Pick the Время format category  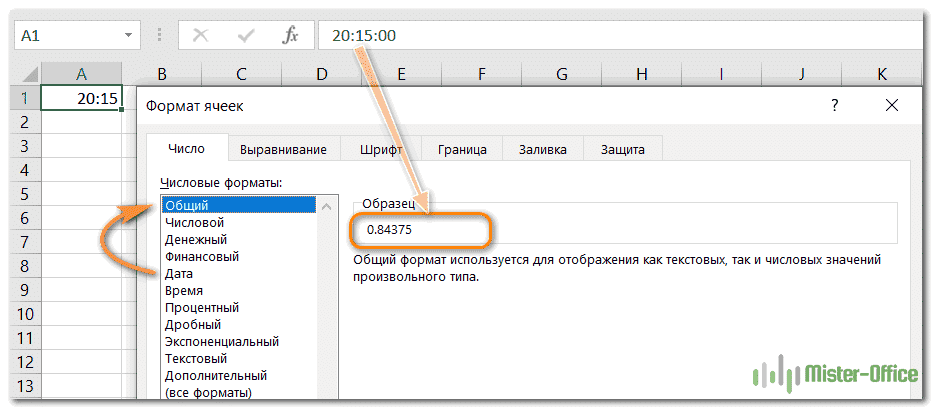coord(187,290)
